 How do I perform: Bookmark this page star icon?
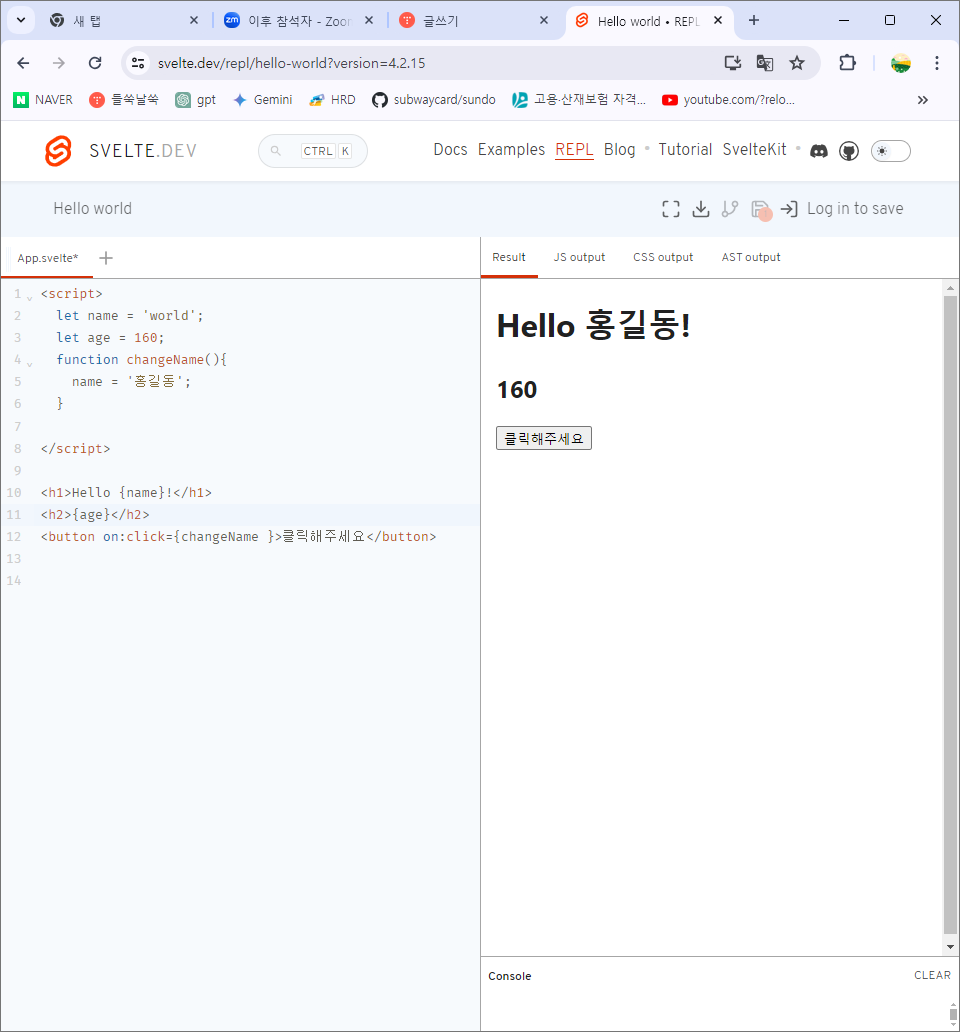coord(797,63)
